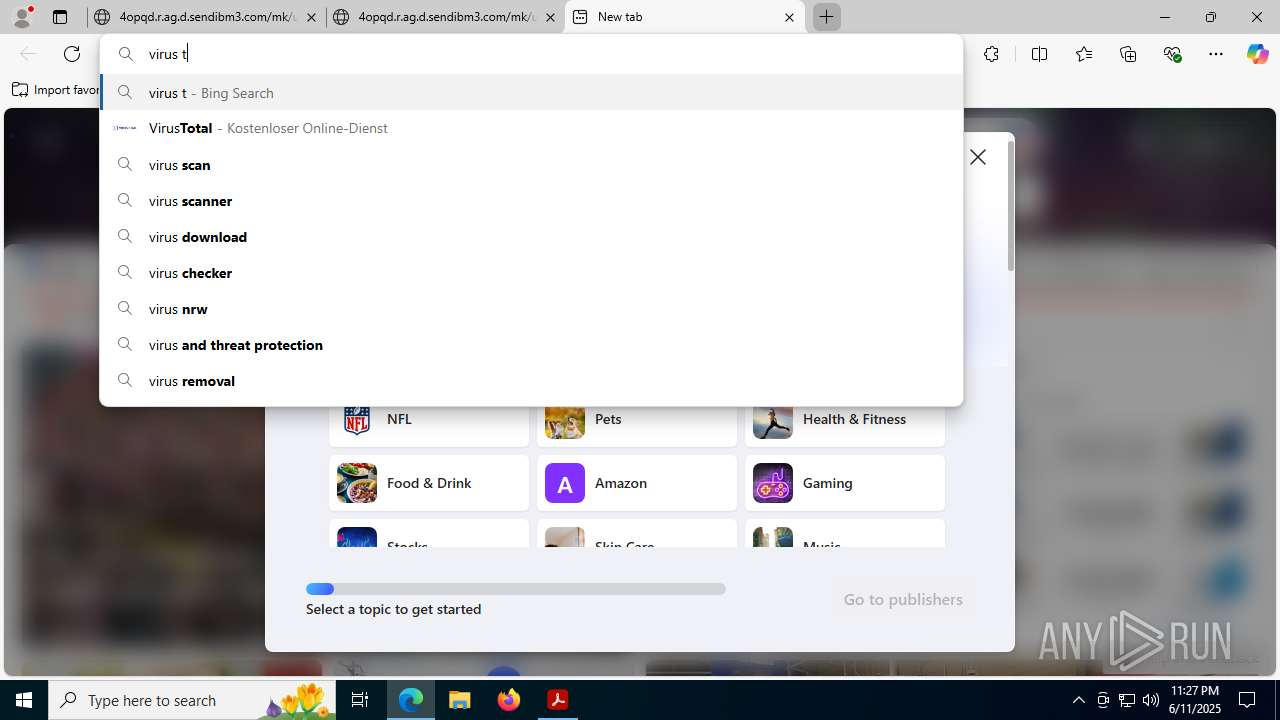Close the second sendibm3 tab
The height and width of the screenshot is (720, 1280).
click(550, 17)
